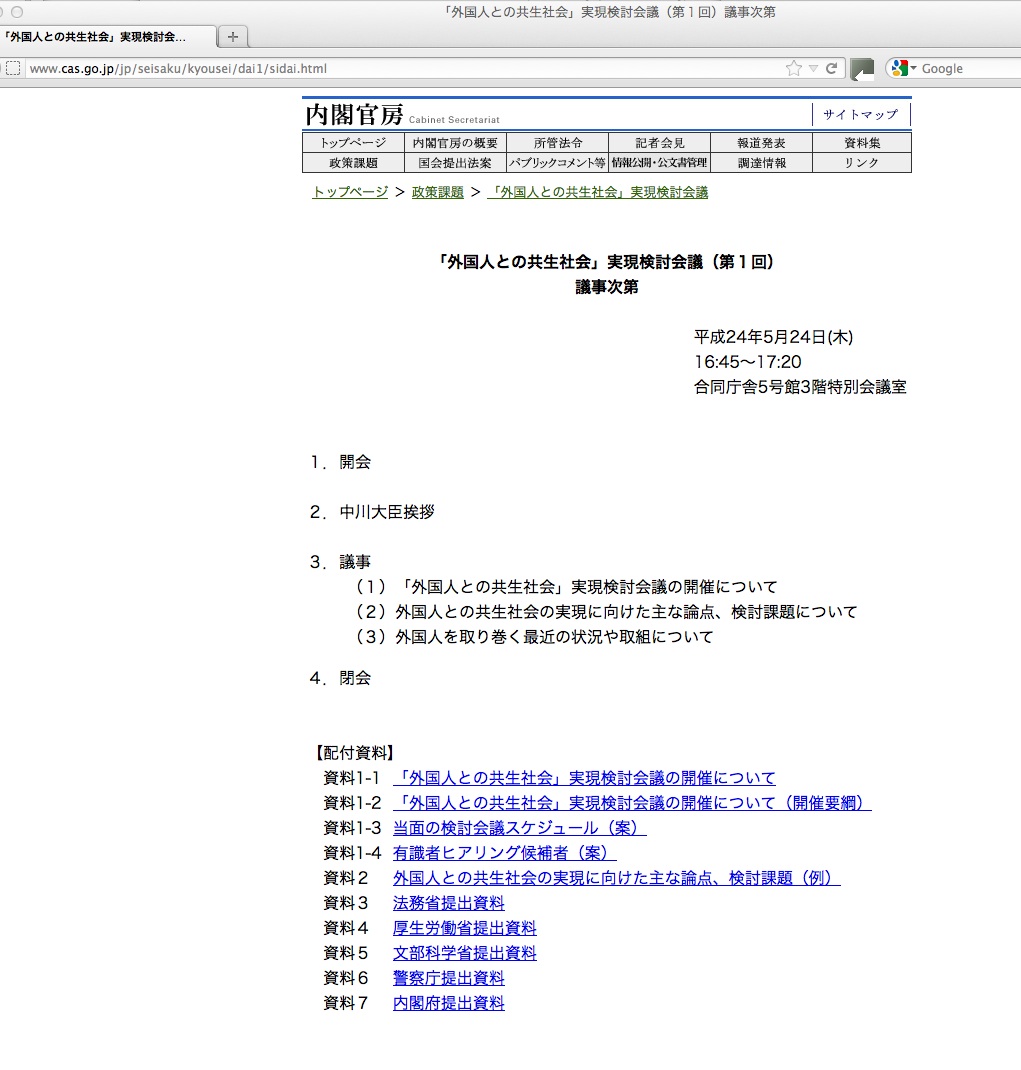The image size is (1021, 1070).
Task: Open 内閣官房の概要 menu item
Action: point(455,143)
